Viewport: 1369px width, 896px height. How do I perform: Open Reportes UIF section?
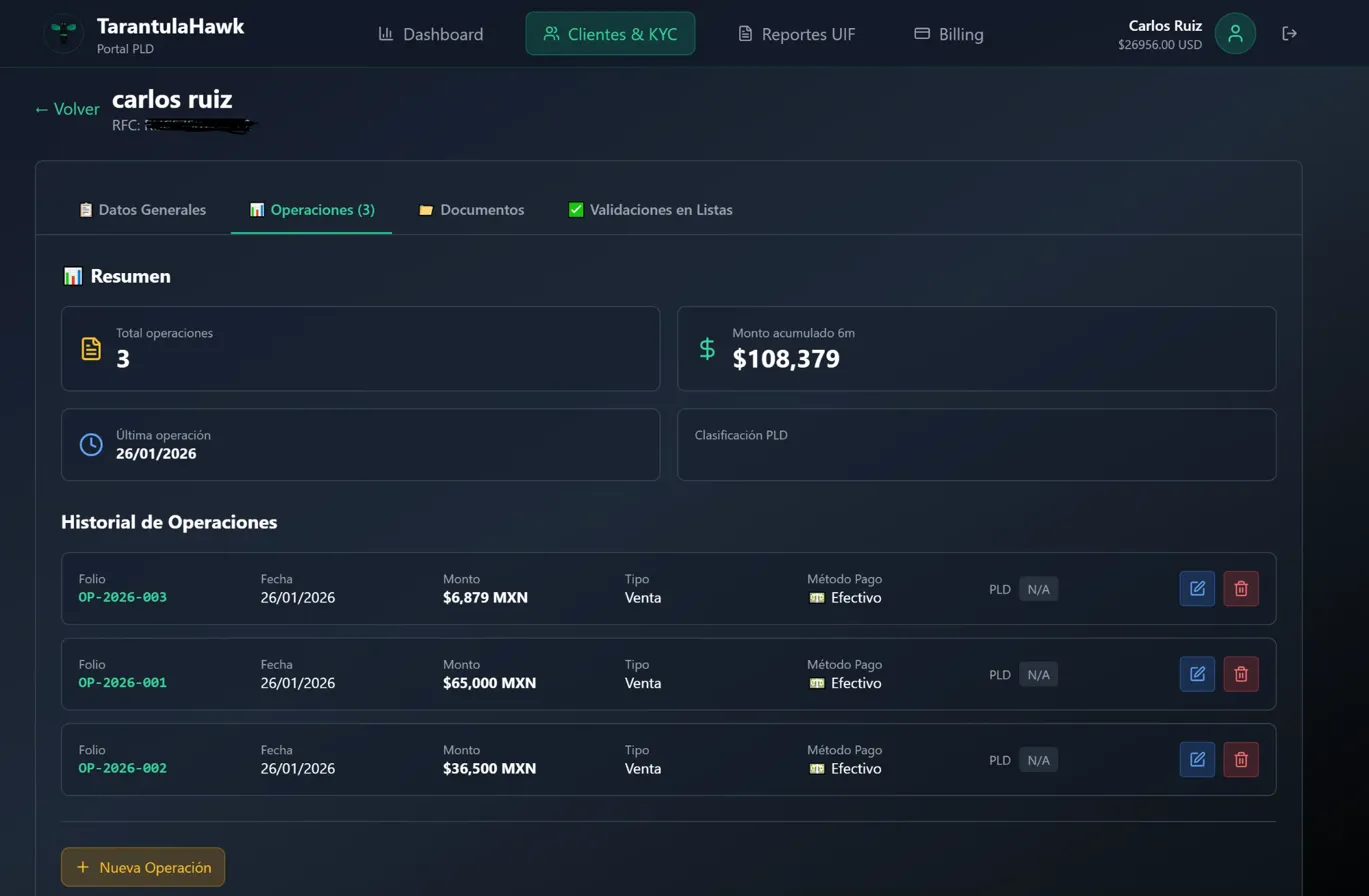point(796,34)
